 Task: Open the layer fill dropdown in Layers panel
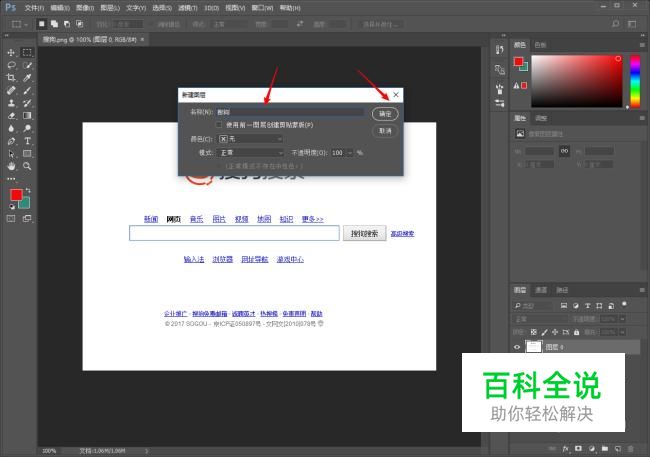622,332
